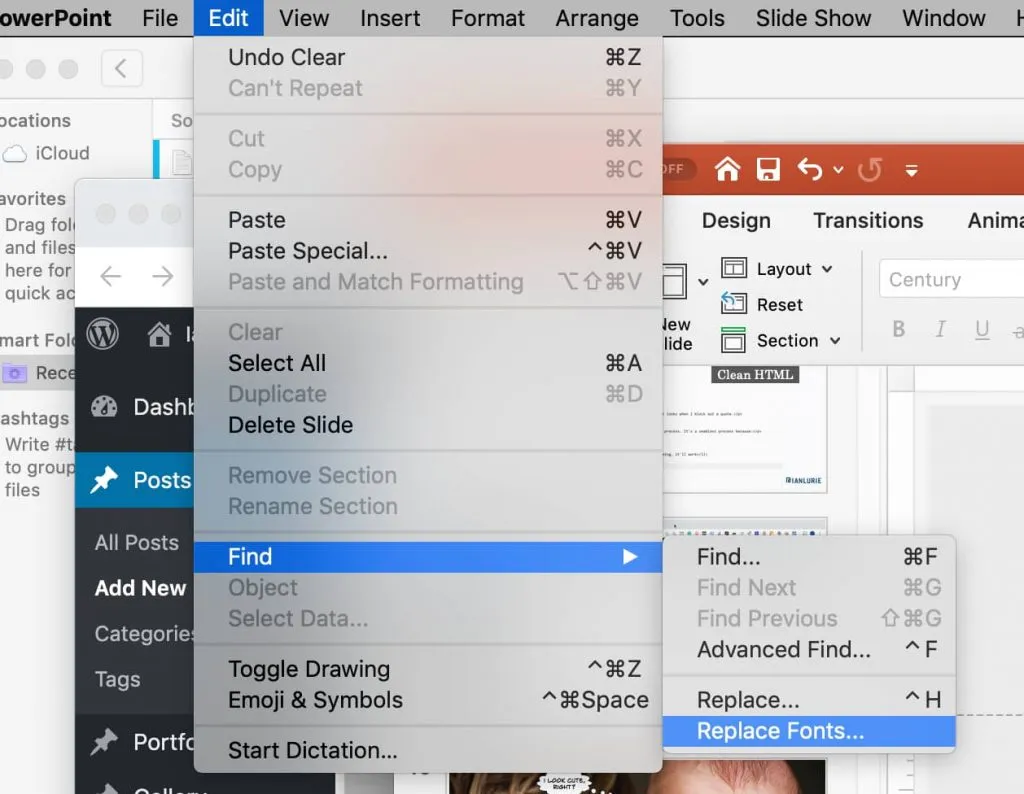Open the Window menu in menu bar

[944, 18]
